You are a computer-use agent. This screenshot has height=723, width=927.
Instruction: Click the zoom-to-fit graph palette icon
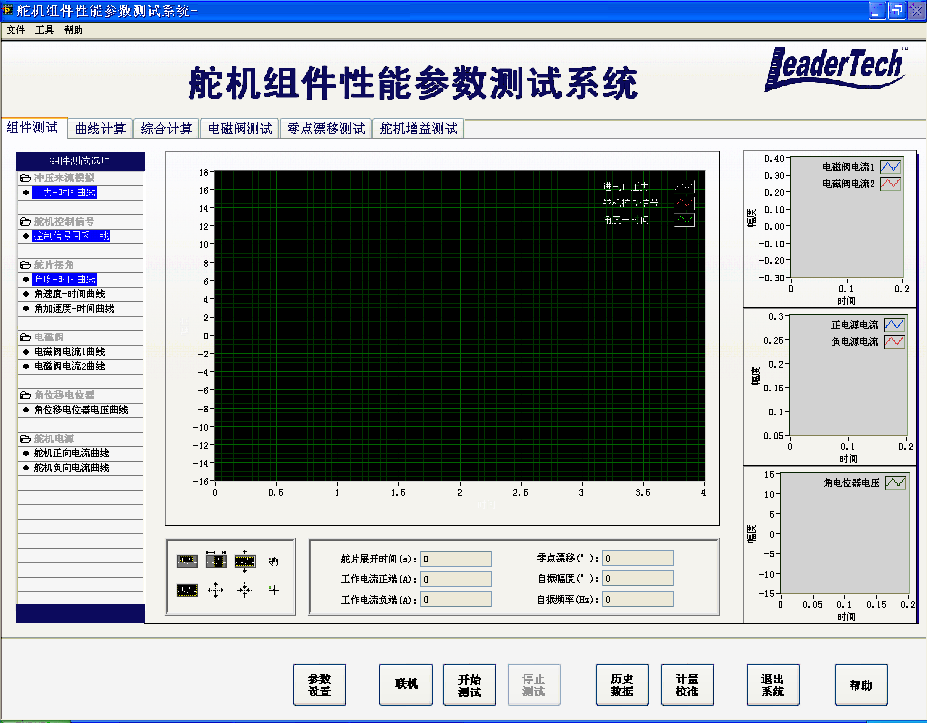(187, 590)
